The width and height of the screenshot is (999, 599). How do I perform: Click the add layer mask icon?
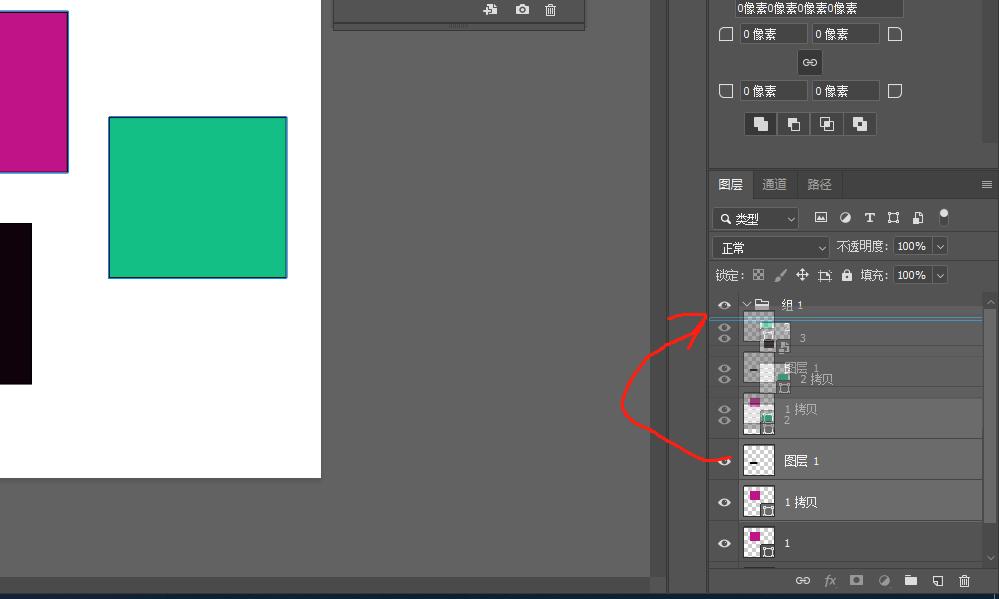point(857,580)
